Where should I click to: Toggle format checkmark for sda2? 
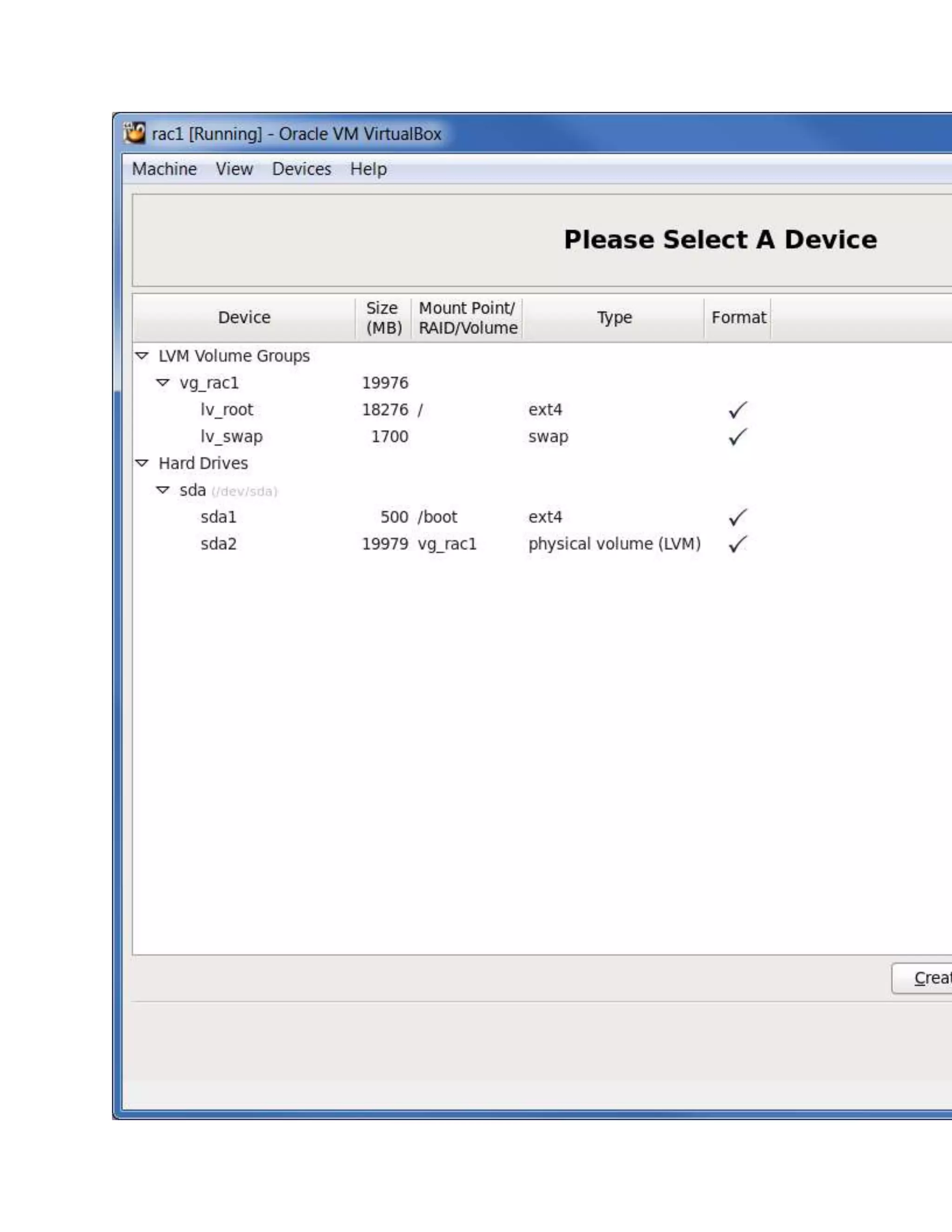[737, 544]
